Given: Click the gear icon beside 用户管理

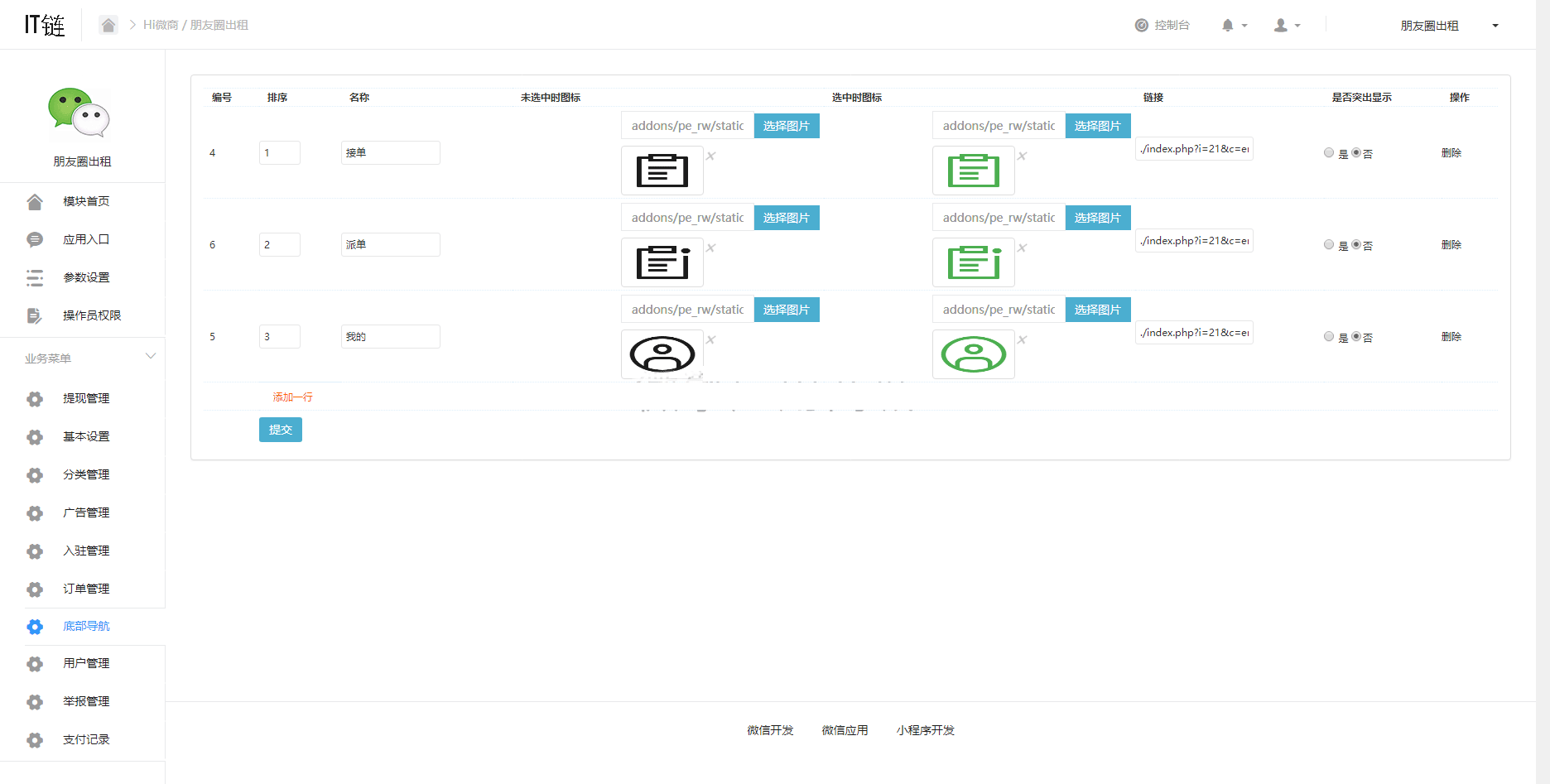Looking at the screenshot, I should tap(35, 664).
